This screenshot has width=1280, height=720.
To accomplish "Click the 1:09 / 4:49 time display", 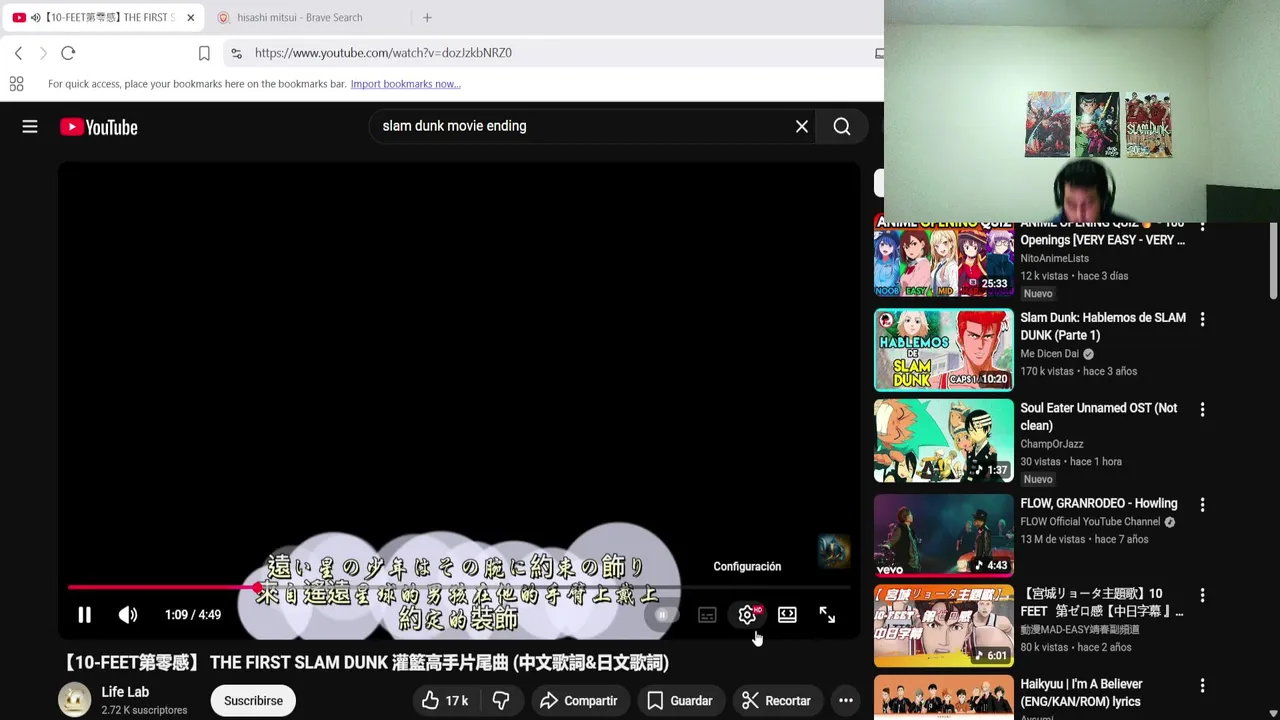I will (x=193, y=615).
